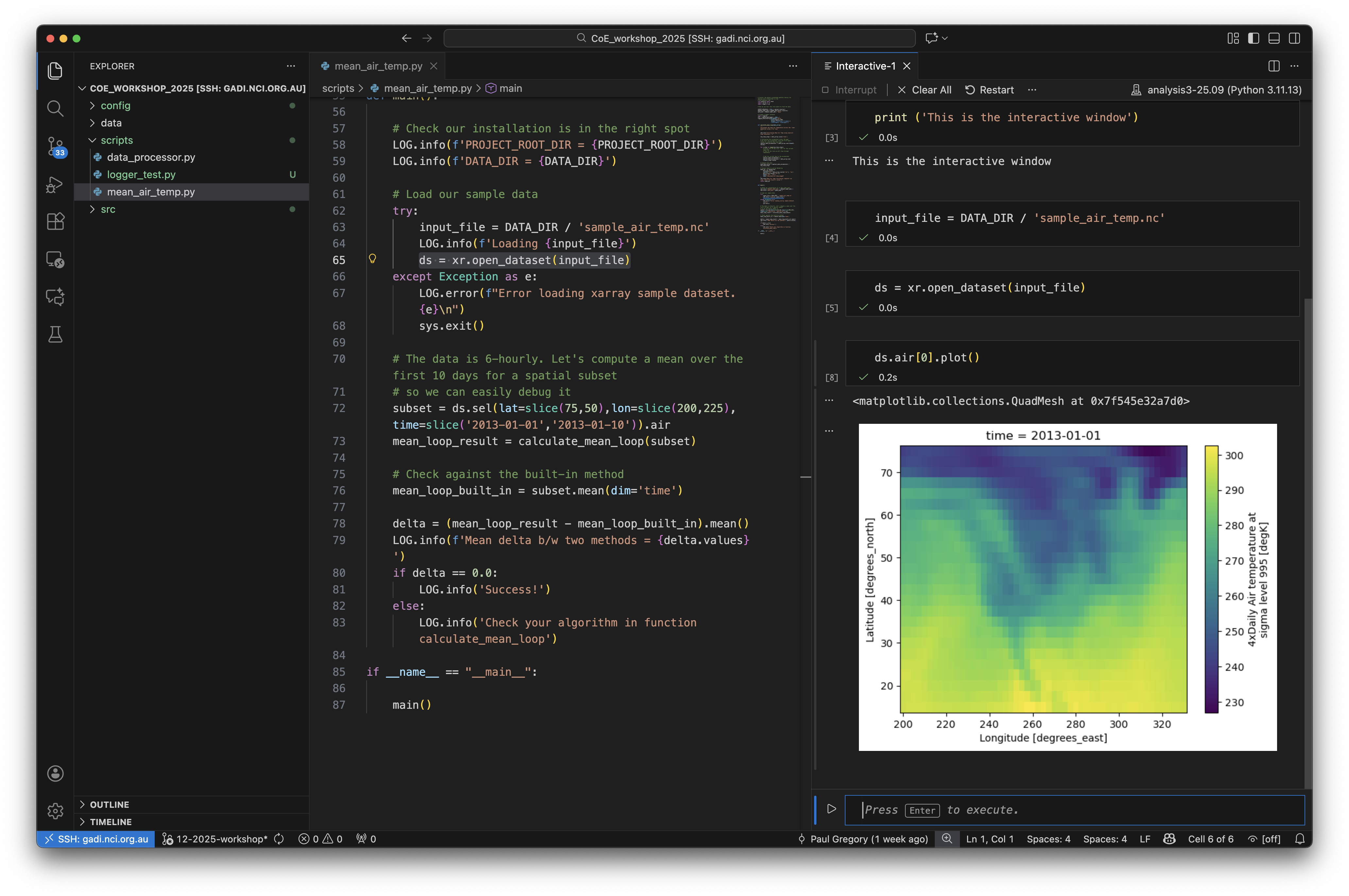
Task: Open Source Control view showing 33 changes
Action: coord(55,146)
